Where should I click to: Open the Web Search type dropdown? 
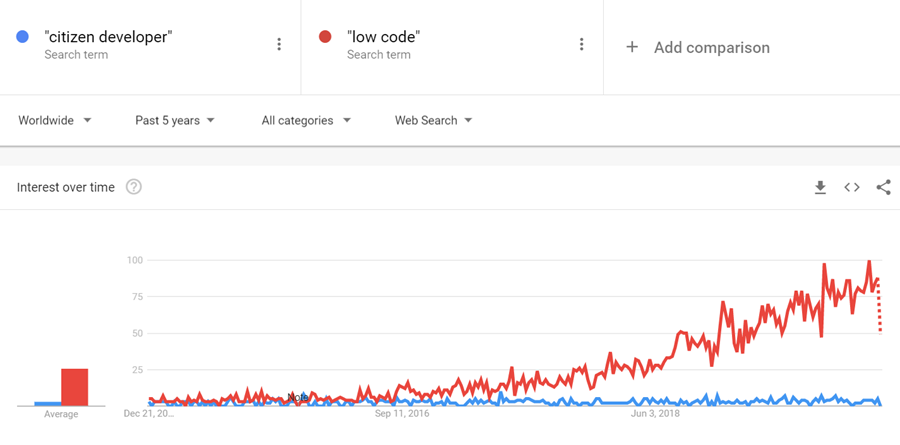point(433,121)
